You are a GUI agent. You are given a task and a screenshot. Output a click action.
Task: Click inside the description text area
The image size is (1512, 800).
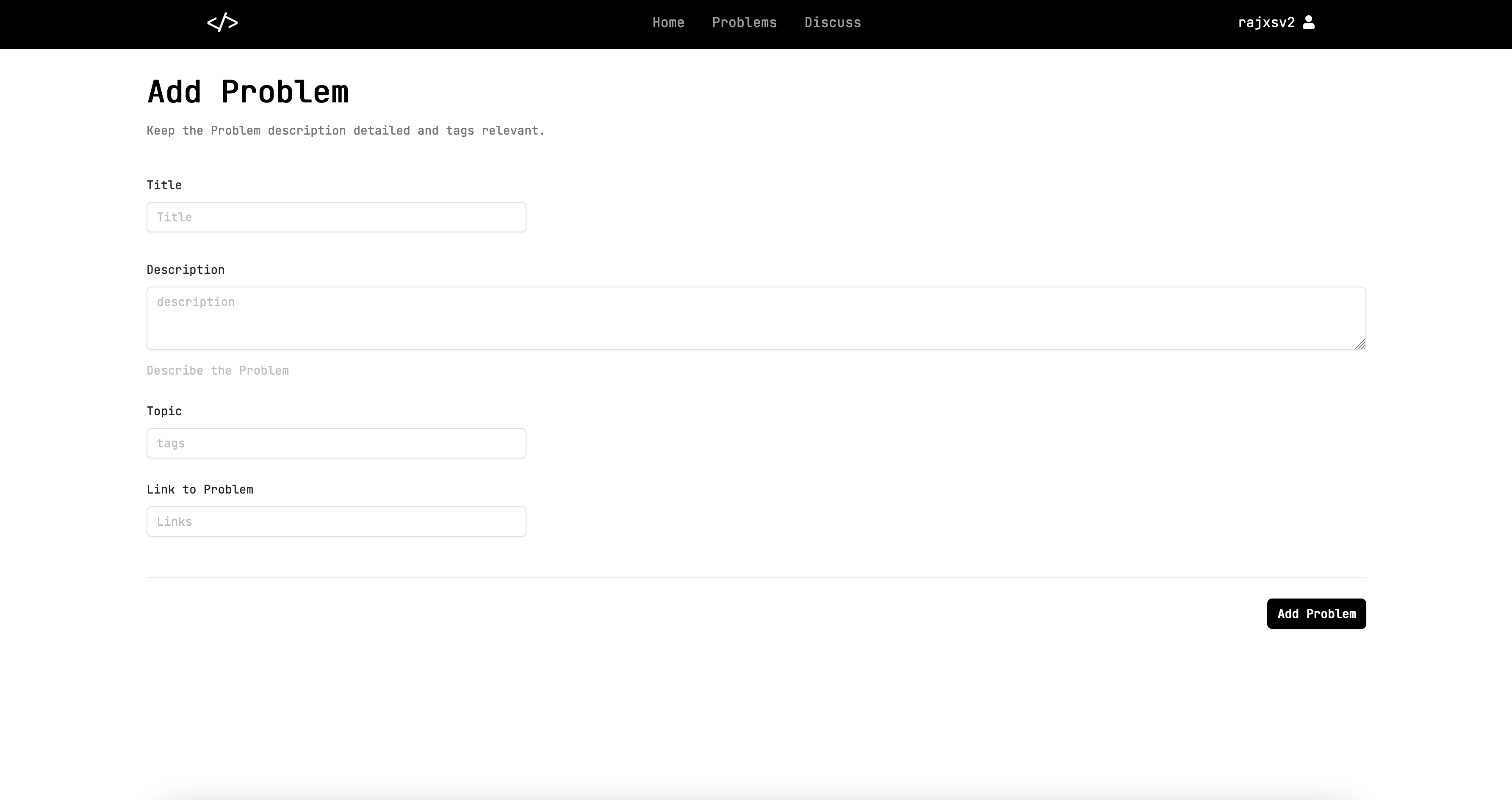[x=756, y=318]
